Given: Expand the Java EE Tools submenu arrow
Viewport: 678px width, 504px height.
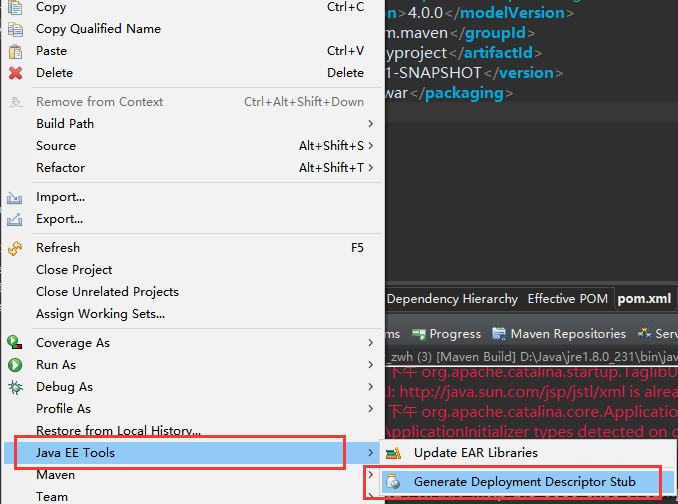Looking at the screenshot, I should 371,453.
